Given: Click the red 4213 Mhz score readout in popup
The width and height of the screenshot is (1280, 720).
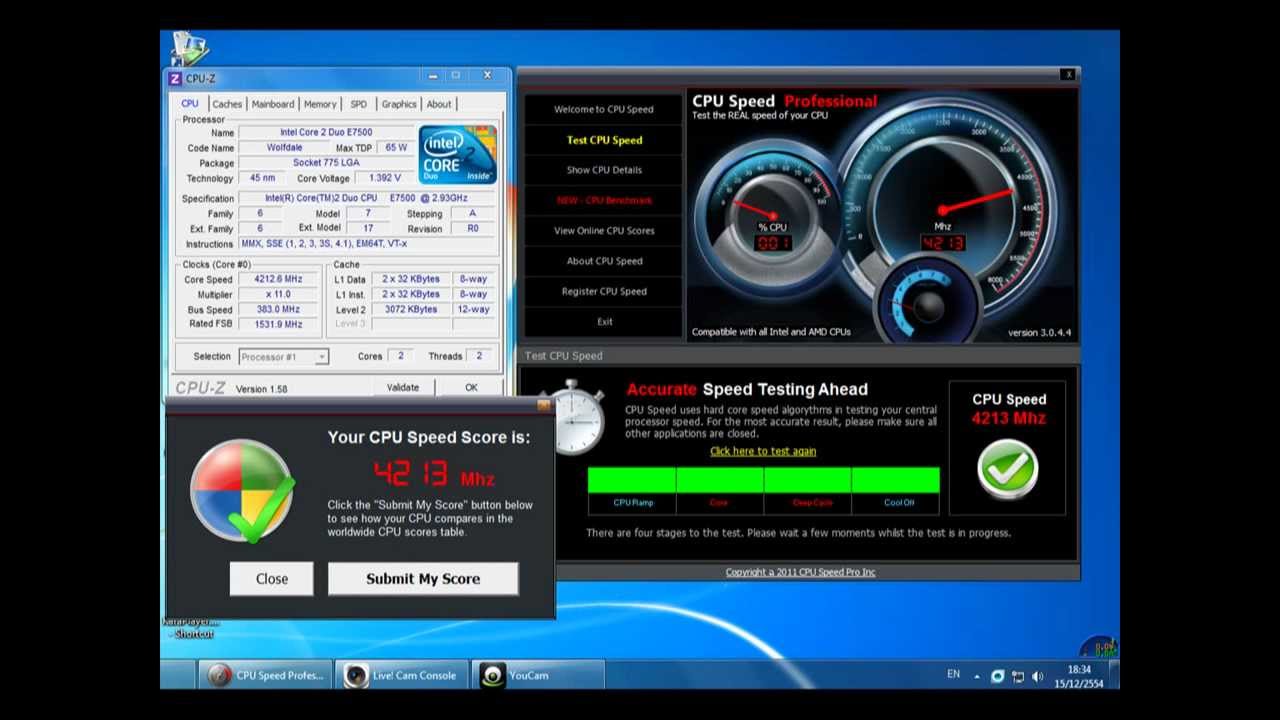Looking at the screenshot, I should 433,473.
